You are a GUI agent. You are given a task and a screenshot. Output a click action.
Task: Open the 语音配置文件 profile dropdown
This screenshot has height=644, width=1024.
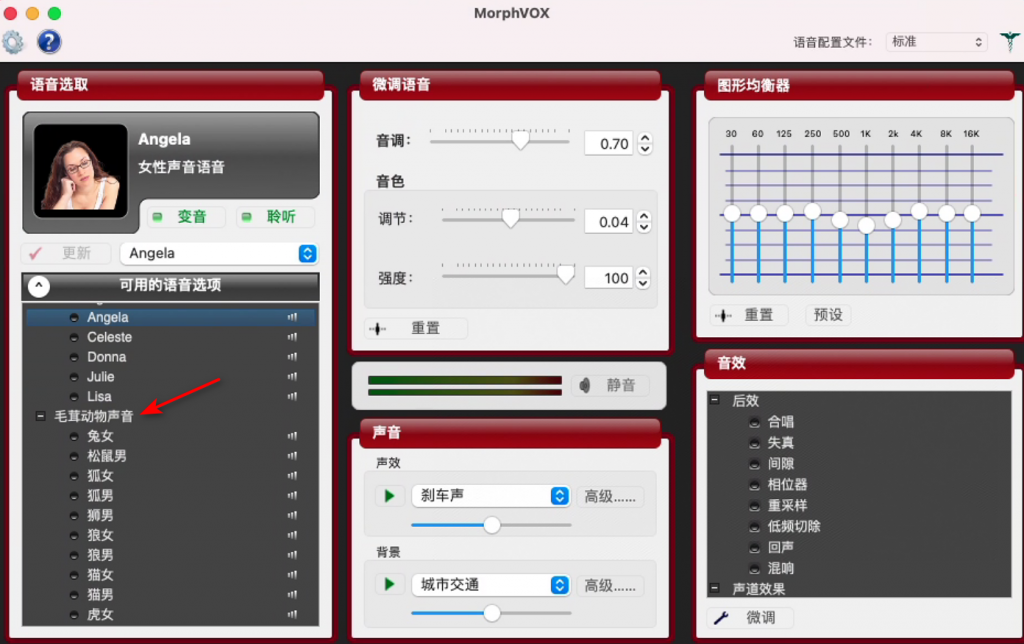pyautogui.click(x=936, y=42)
